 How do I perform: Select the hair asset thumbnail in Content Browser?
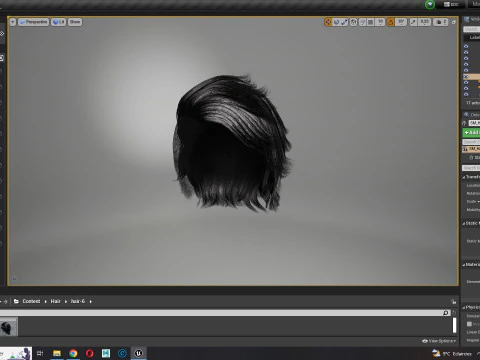point(8,327)
